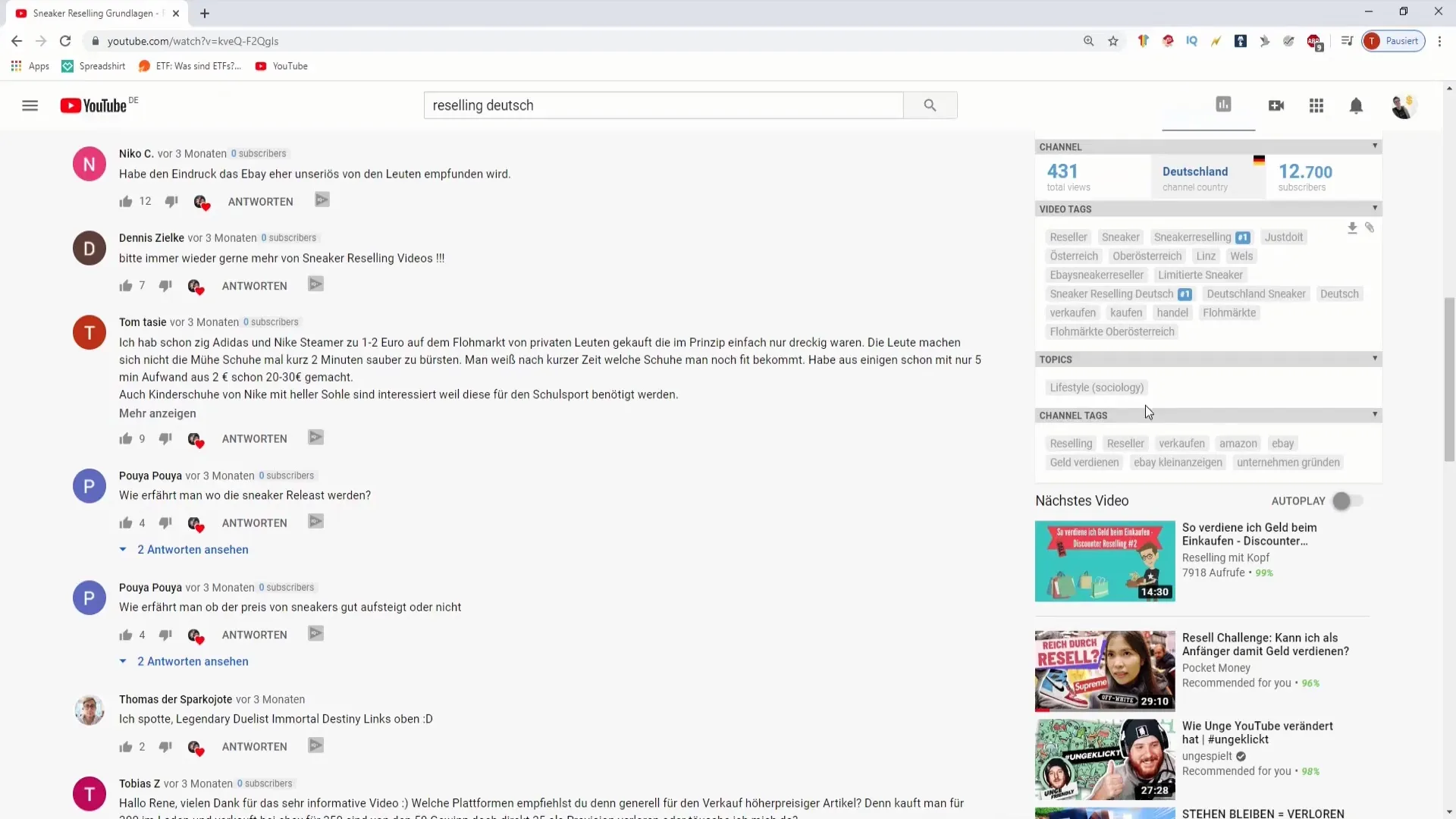Collapse the CHANNEL TAGS panel arrow
Screen dimensions: 1456x819
1375,414
